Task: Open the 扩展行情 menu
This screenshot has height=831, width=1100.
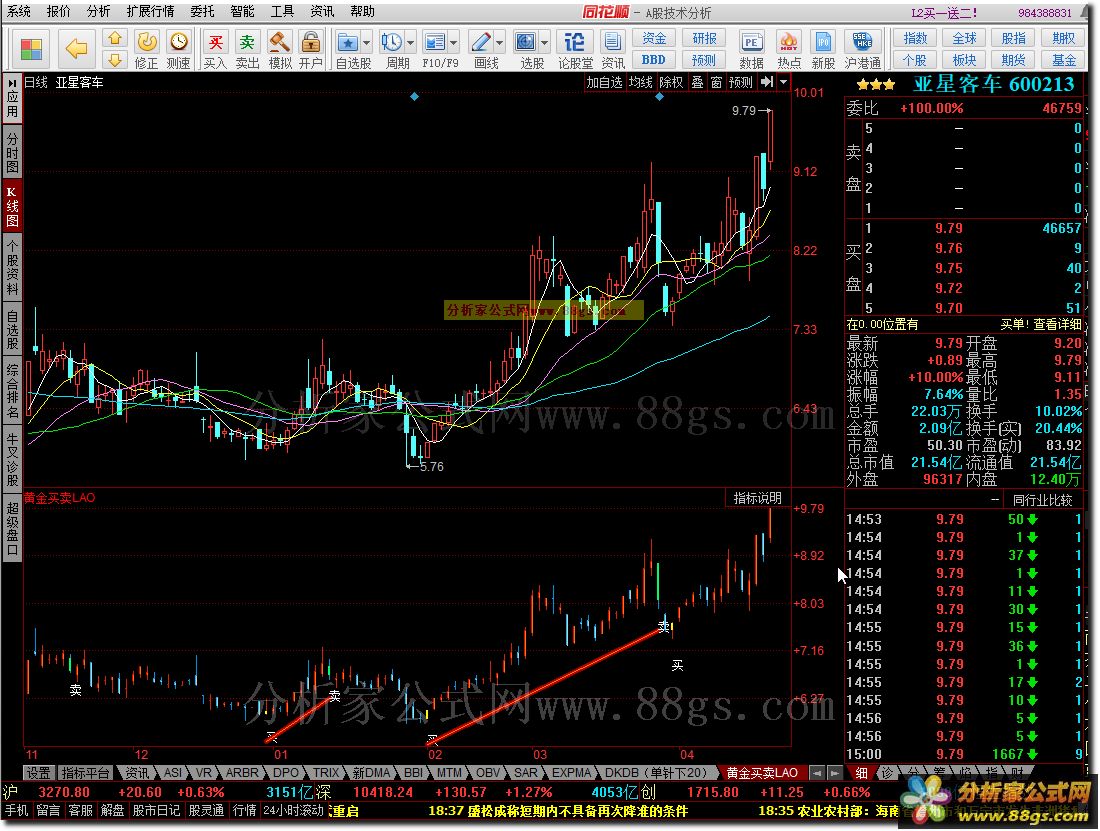Action: pyautogui.click(x=150, y=11)
